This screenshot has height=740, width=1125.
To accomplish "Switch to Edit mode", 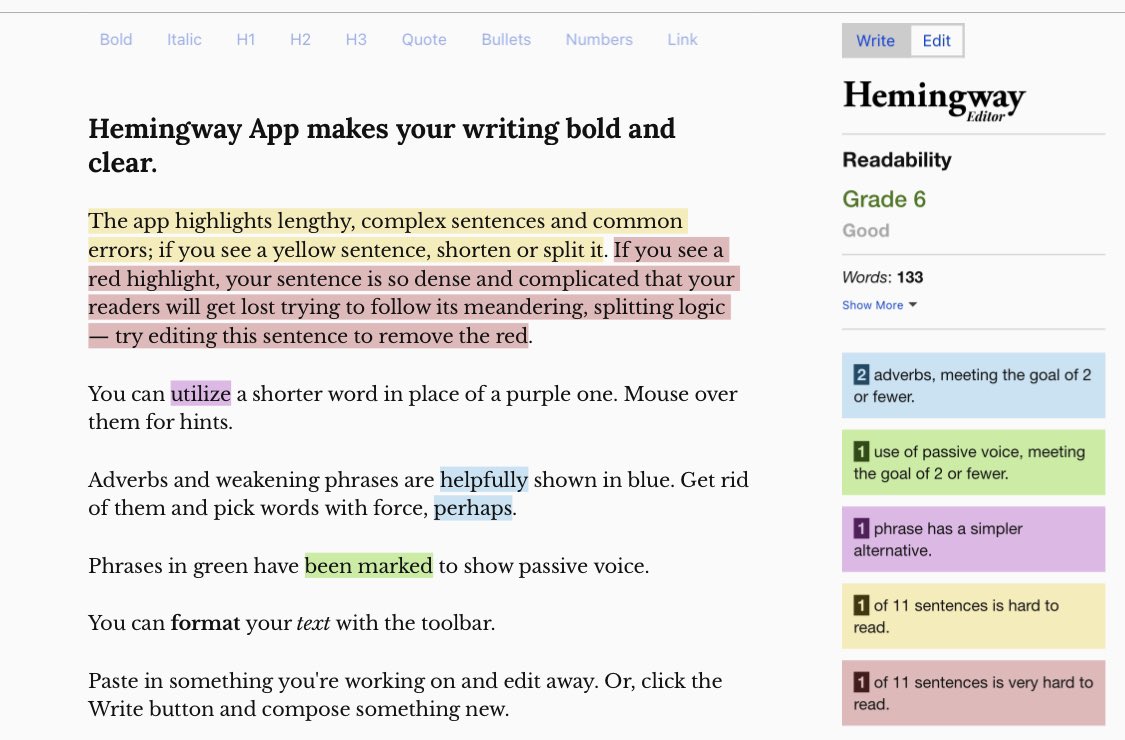I will tap(936, 40).
